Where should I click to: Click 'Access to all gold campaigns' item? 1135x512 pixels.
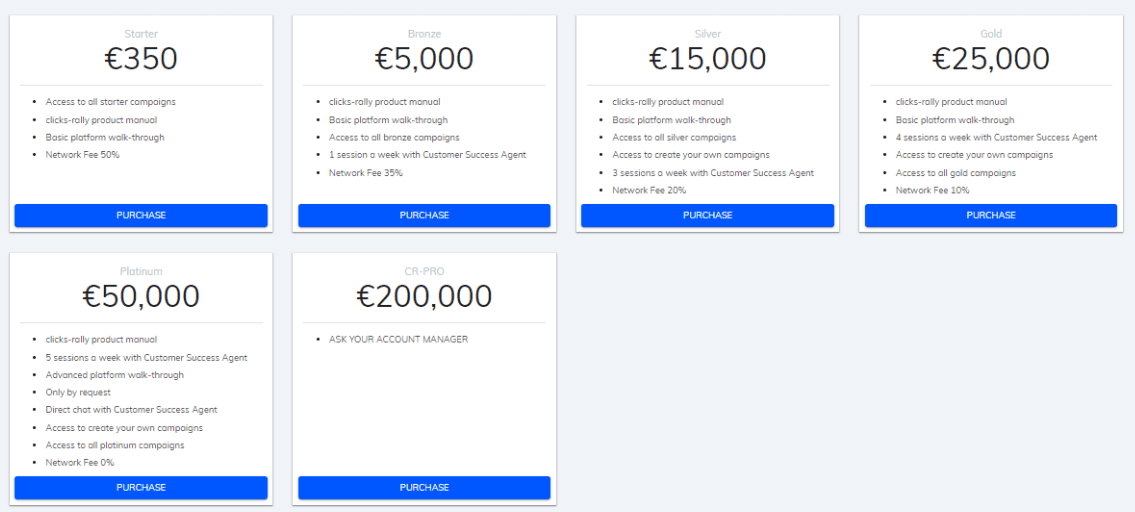(x=955, y=173)
